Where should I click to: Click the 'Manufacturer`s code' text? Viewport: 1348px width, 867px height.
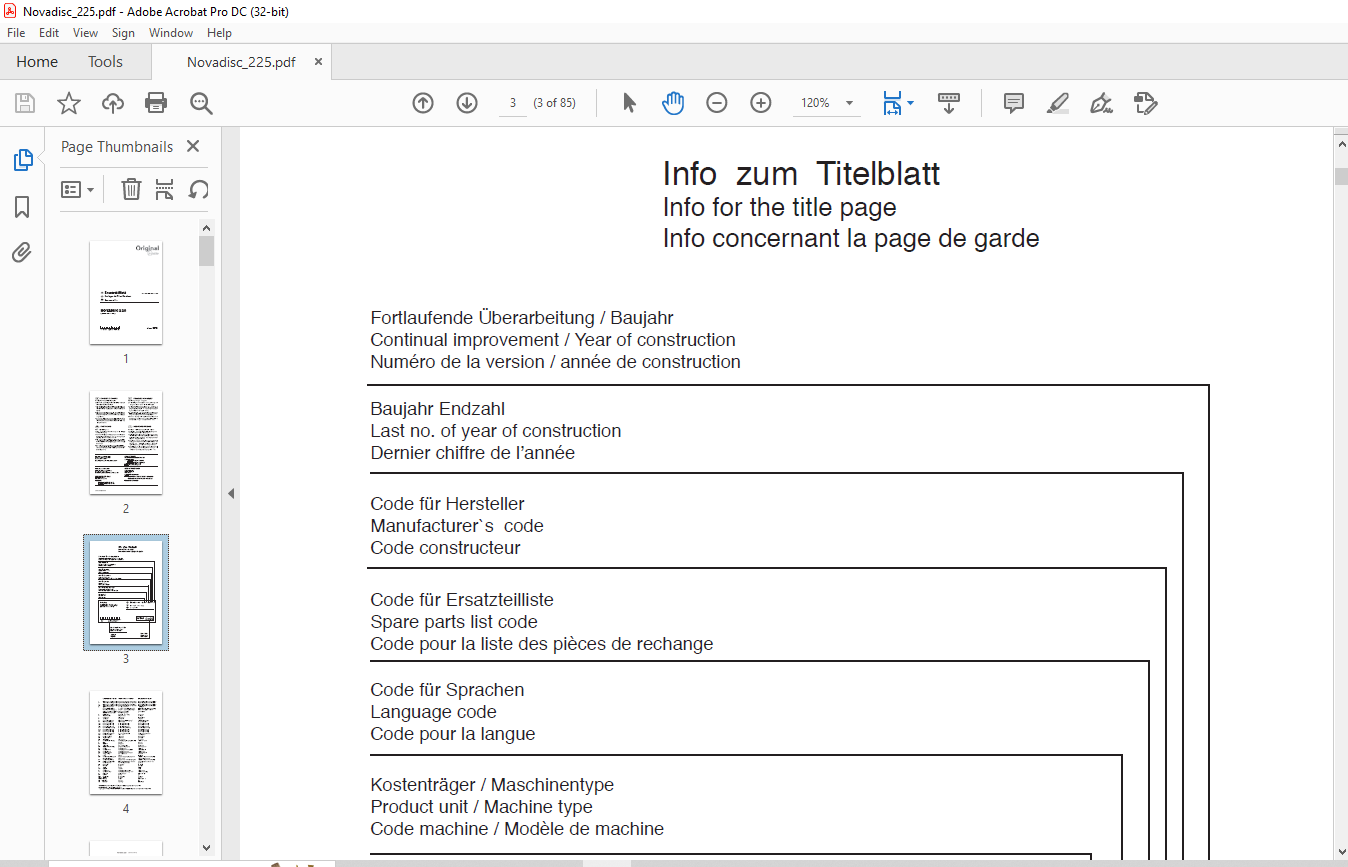[x=457, y=526]
